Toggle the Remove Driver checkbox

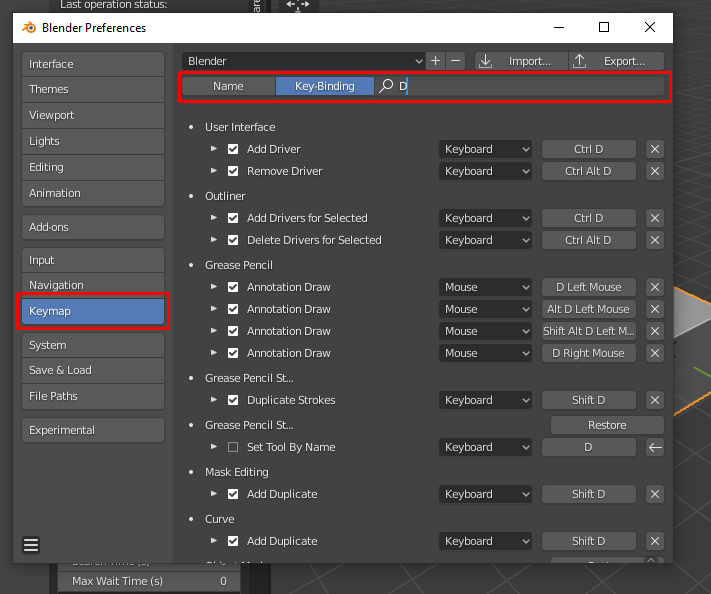(x=233, y=171)
